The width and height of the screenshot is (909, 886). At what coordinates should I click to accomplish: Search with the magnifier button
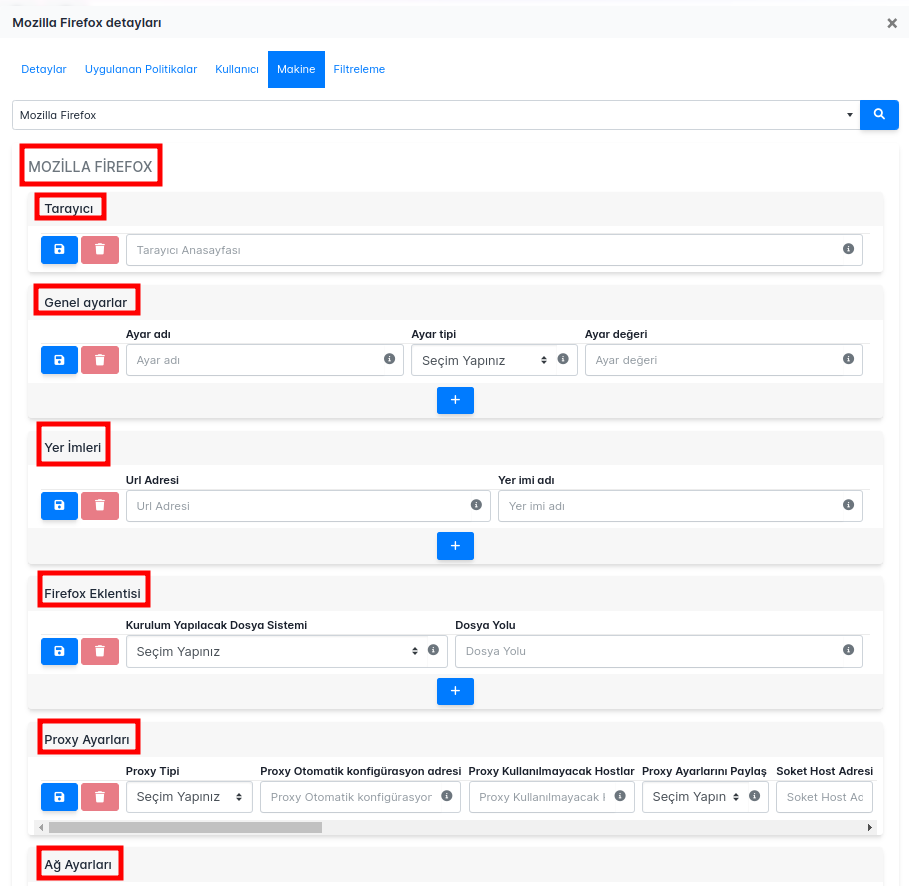pos(879,115)
